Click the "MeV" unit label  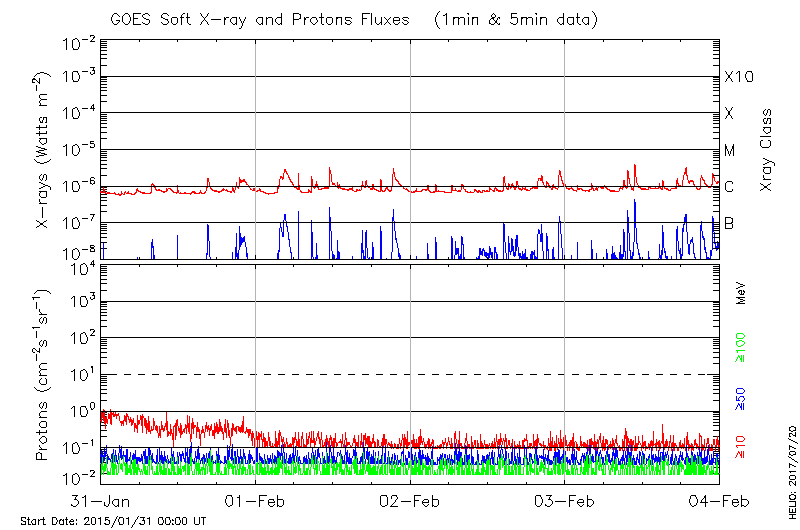(x=741, y=294)
